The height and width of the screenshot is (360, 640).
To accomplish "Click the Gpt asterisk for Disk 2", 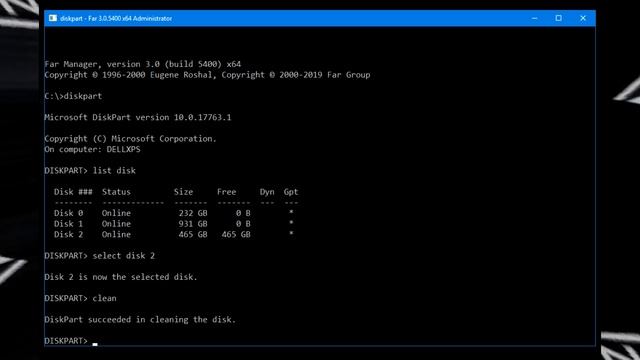I will tap(291, 233).
